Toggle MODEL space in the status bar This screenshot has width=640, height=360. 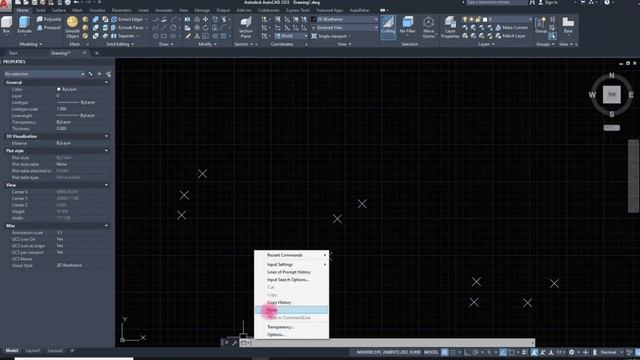pyautogui.click(x=431, y=352)
